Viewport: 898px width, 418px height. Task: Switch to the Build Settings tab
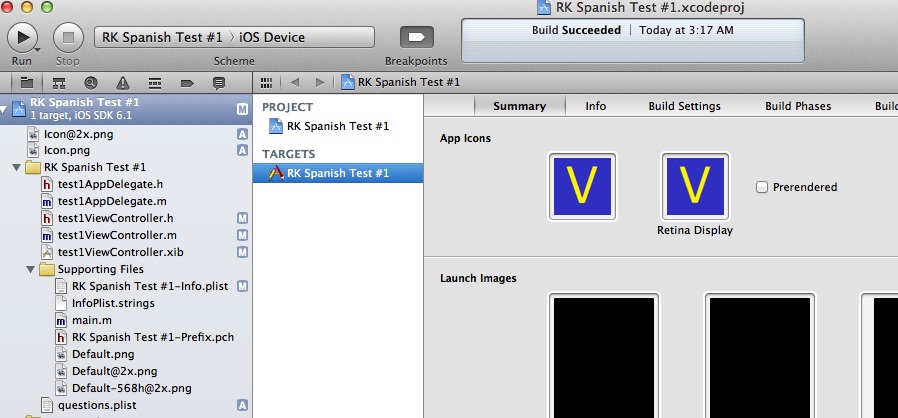pyautogui.click(x=684, y=106)
